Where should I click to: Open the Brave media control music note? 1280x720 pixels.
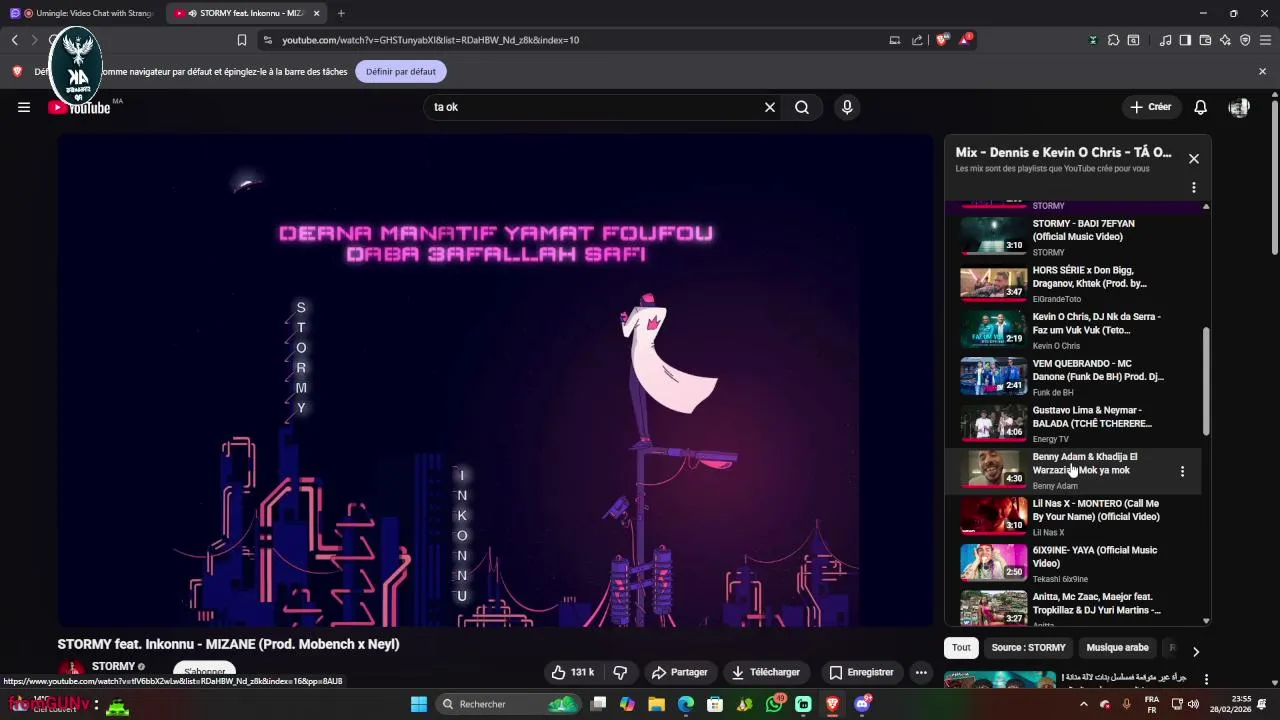pyautogui.click(x=1165, y=40)
